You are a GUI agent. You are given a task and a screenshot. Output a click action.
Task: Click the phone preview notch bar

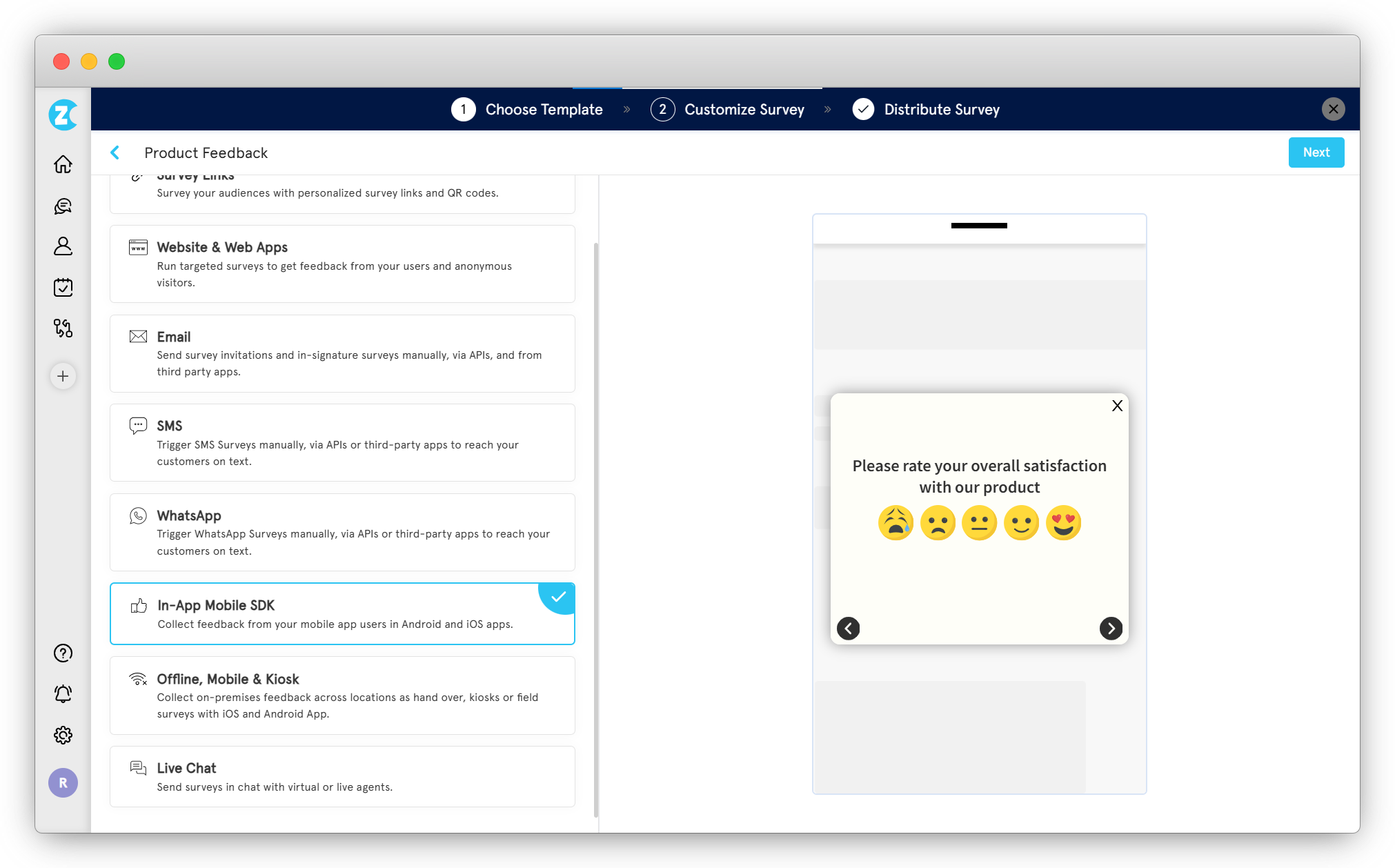pyautogui.click(x=979, y=226)
